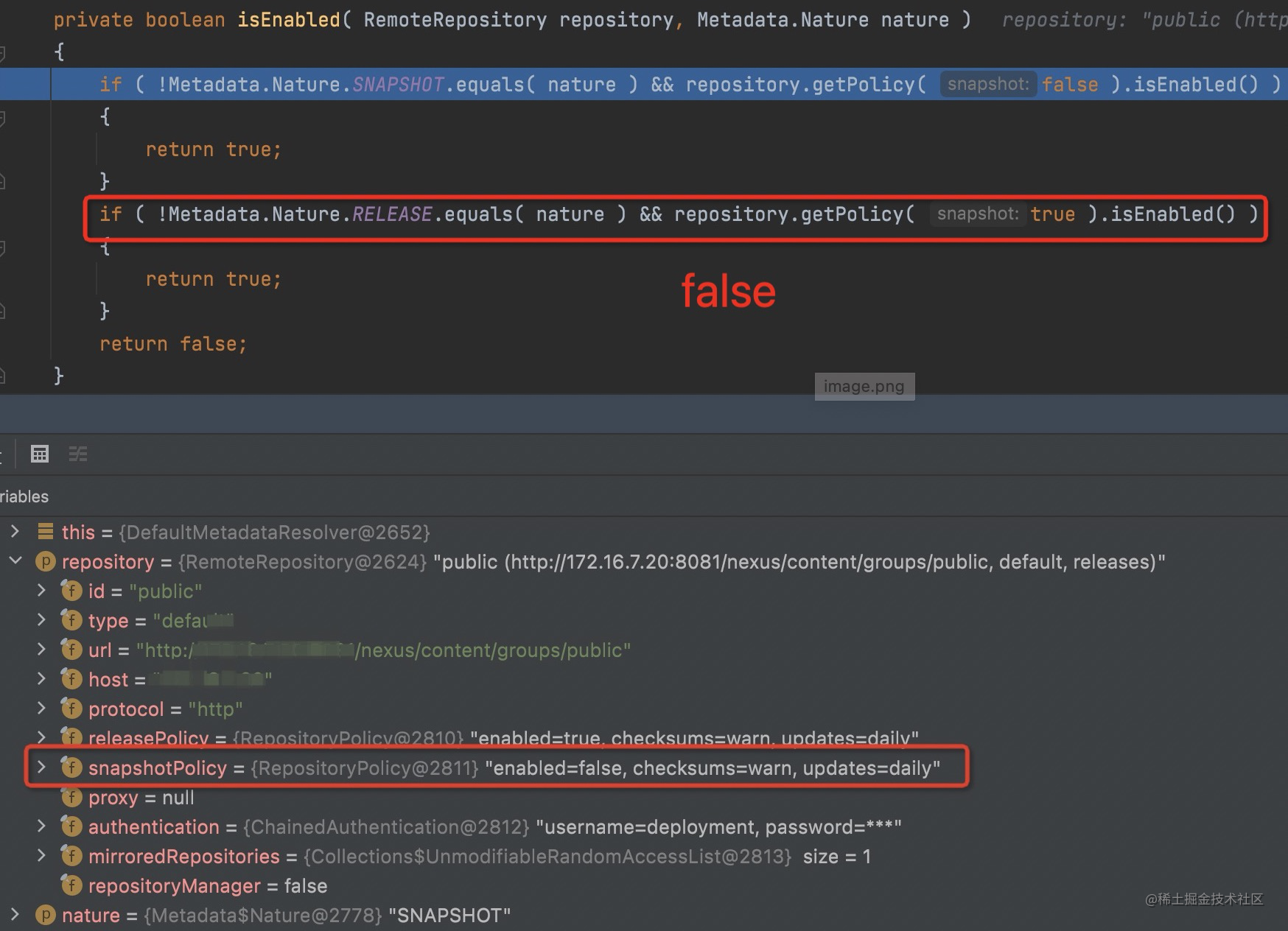Click the threads list icon beside table icon
This screenshot has height=931, width=1288.
pyautogui.click(x=78, y=454)
